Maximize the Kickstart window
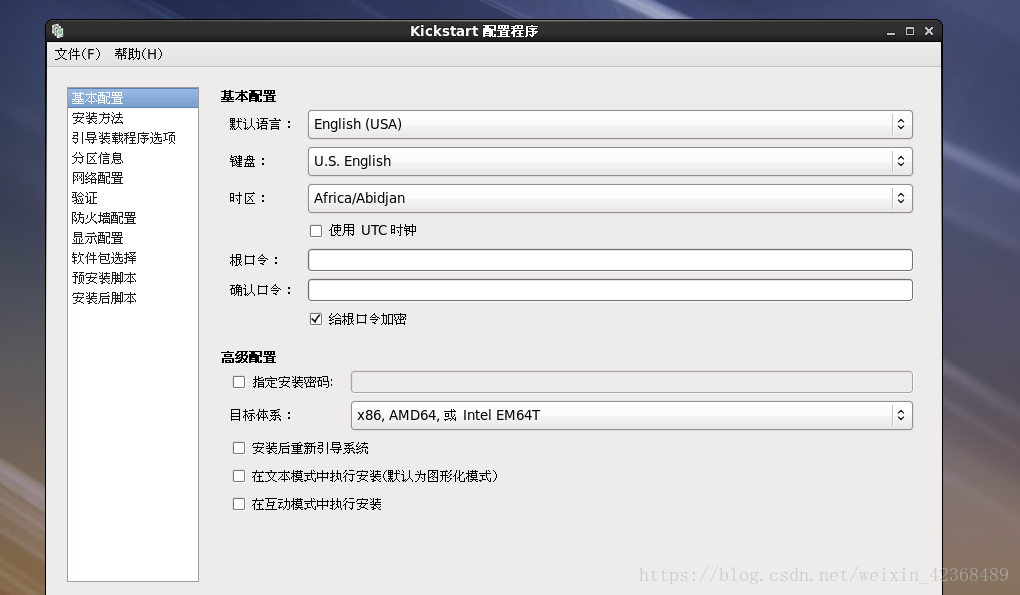 point(910,31)
